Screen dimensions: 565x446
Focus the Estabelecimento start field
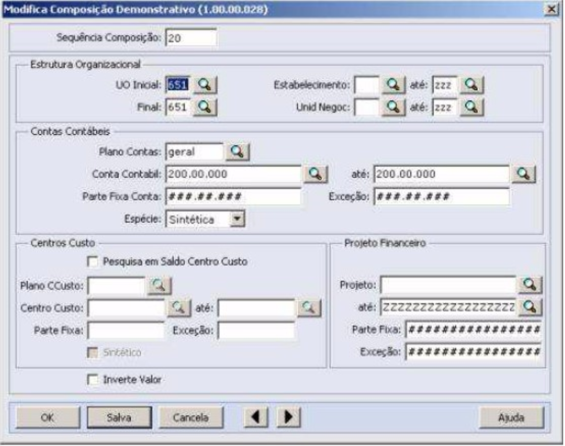coord(366,85)
